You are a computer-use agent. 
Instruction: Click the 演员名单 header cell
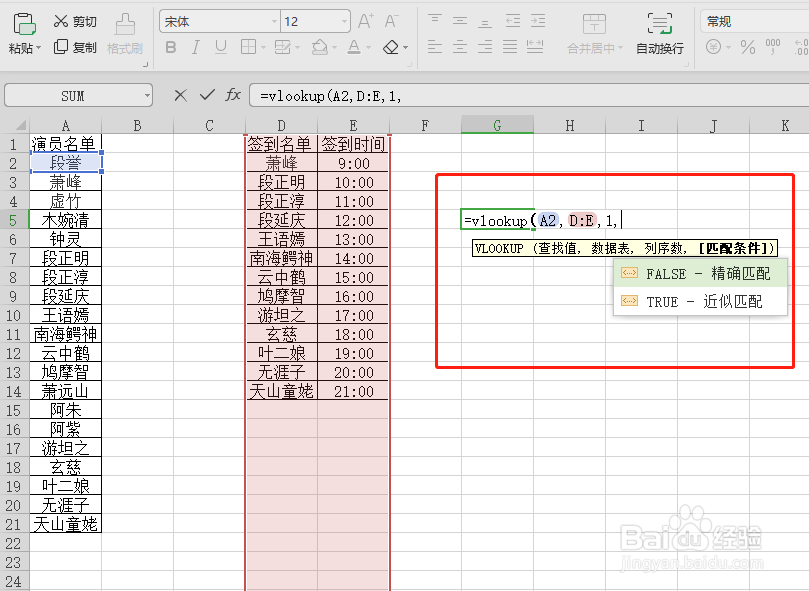[x=66, y=144]
